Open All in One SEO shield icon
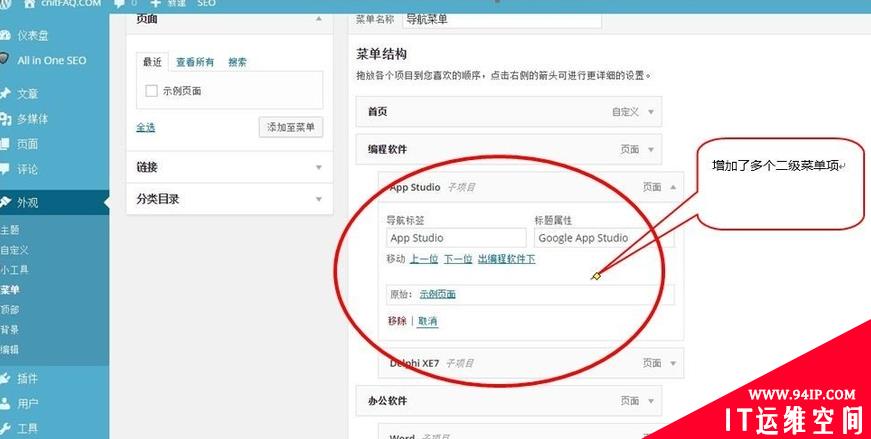The image size is (871, 439). (x=4, y=59)
